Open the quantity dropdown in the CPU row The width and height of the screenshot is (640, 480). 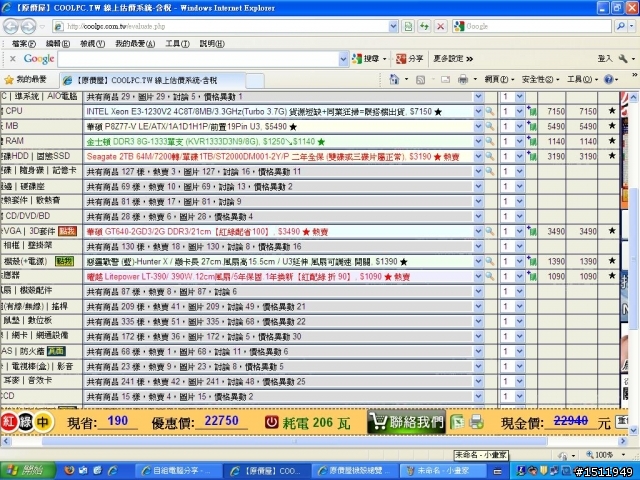tap(519, 111)
